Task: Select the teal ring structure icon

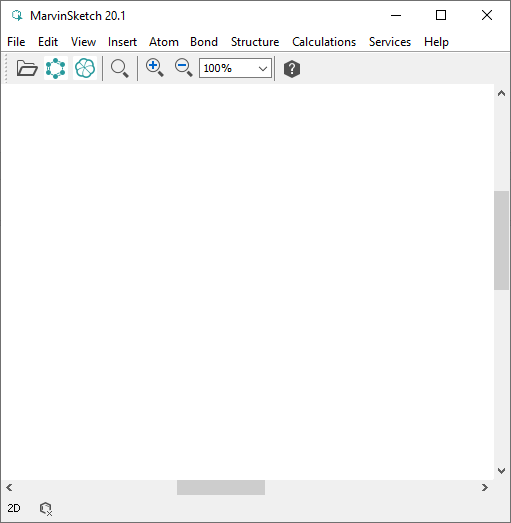Action: [x=56, y=68]
